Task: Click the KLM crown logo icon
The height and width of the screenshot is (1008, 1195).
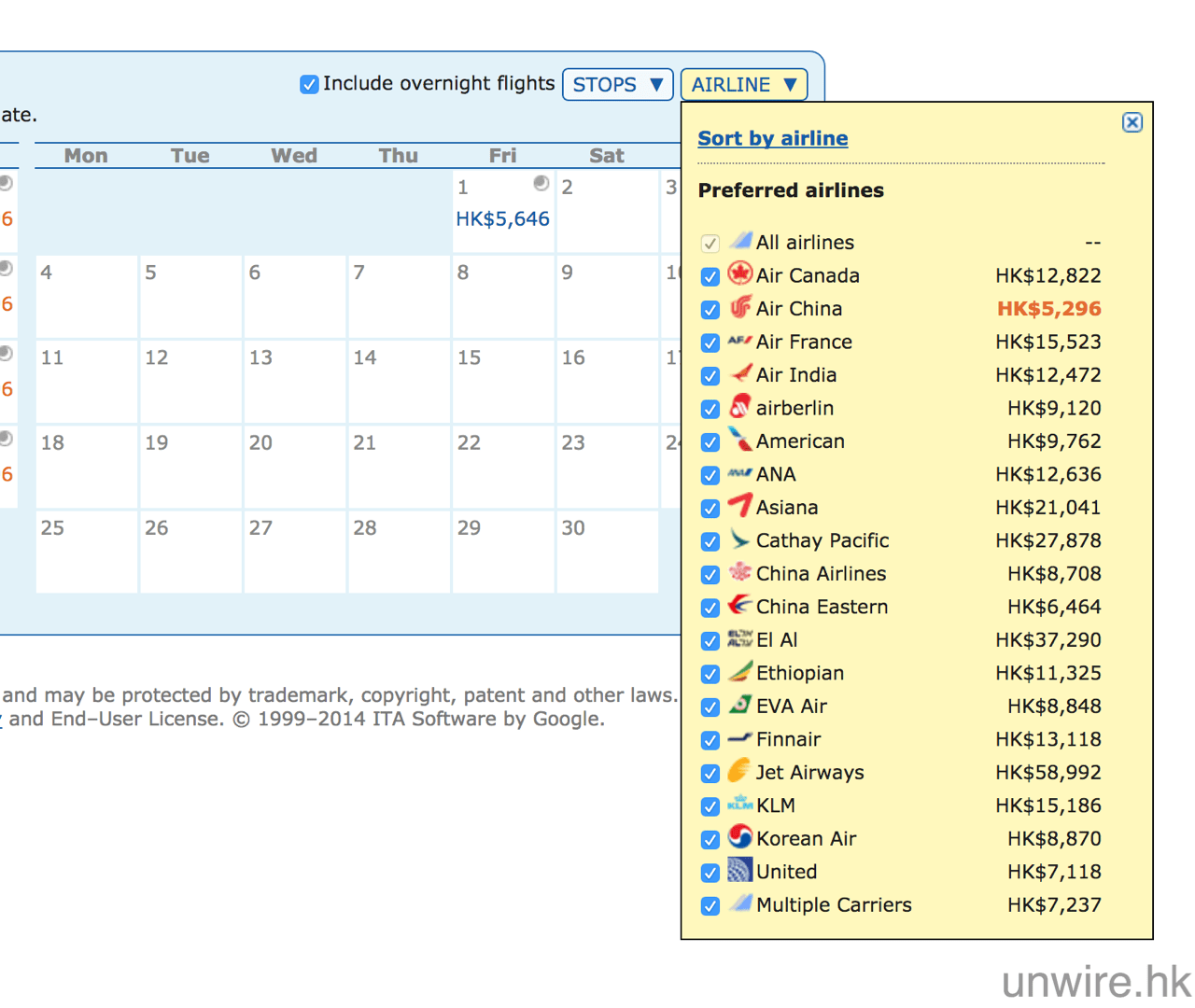Action: coord(739,805)
